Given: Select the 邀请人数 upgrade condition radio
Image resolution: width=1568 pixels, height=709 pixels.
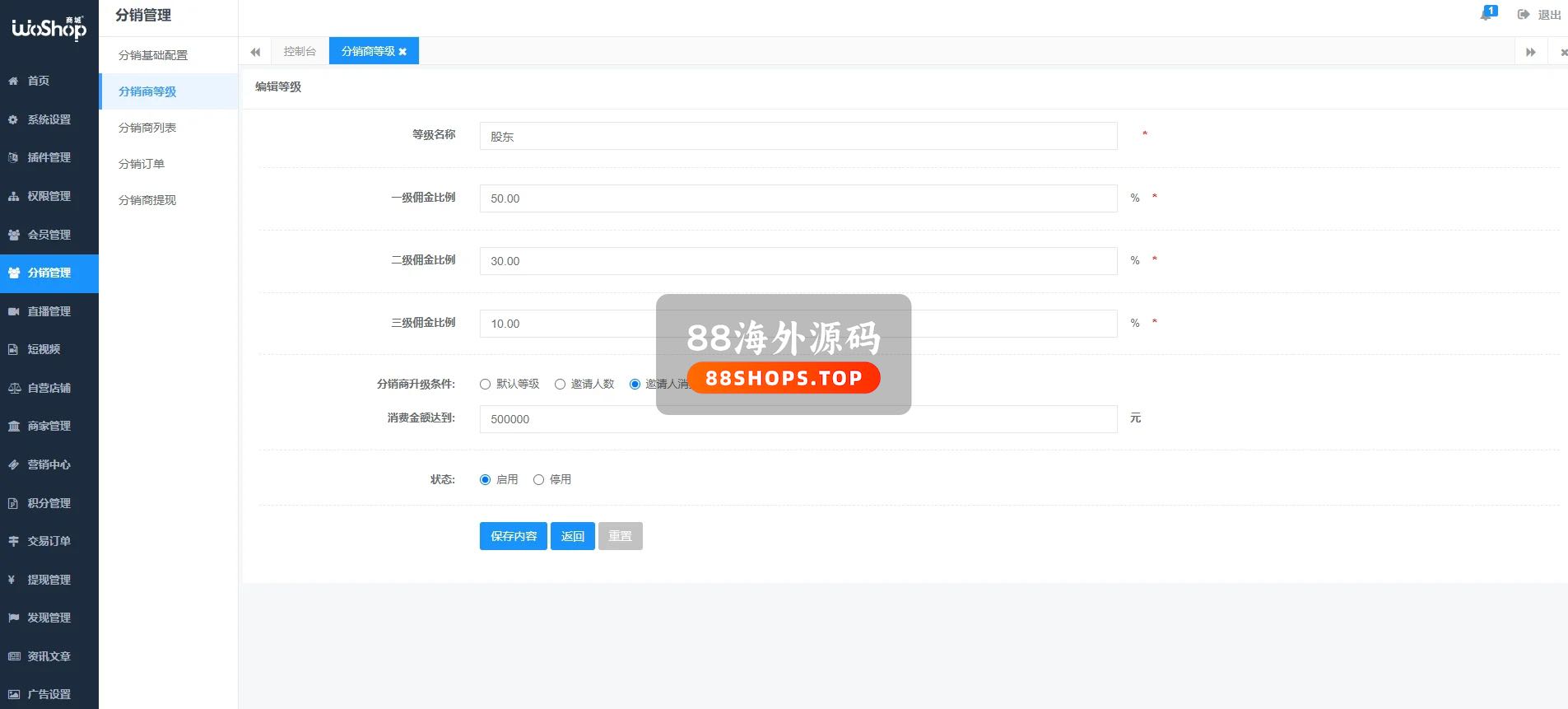Looking at the screenshot, I should [560, 385].
